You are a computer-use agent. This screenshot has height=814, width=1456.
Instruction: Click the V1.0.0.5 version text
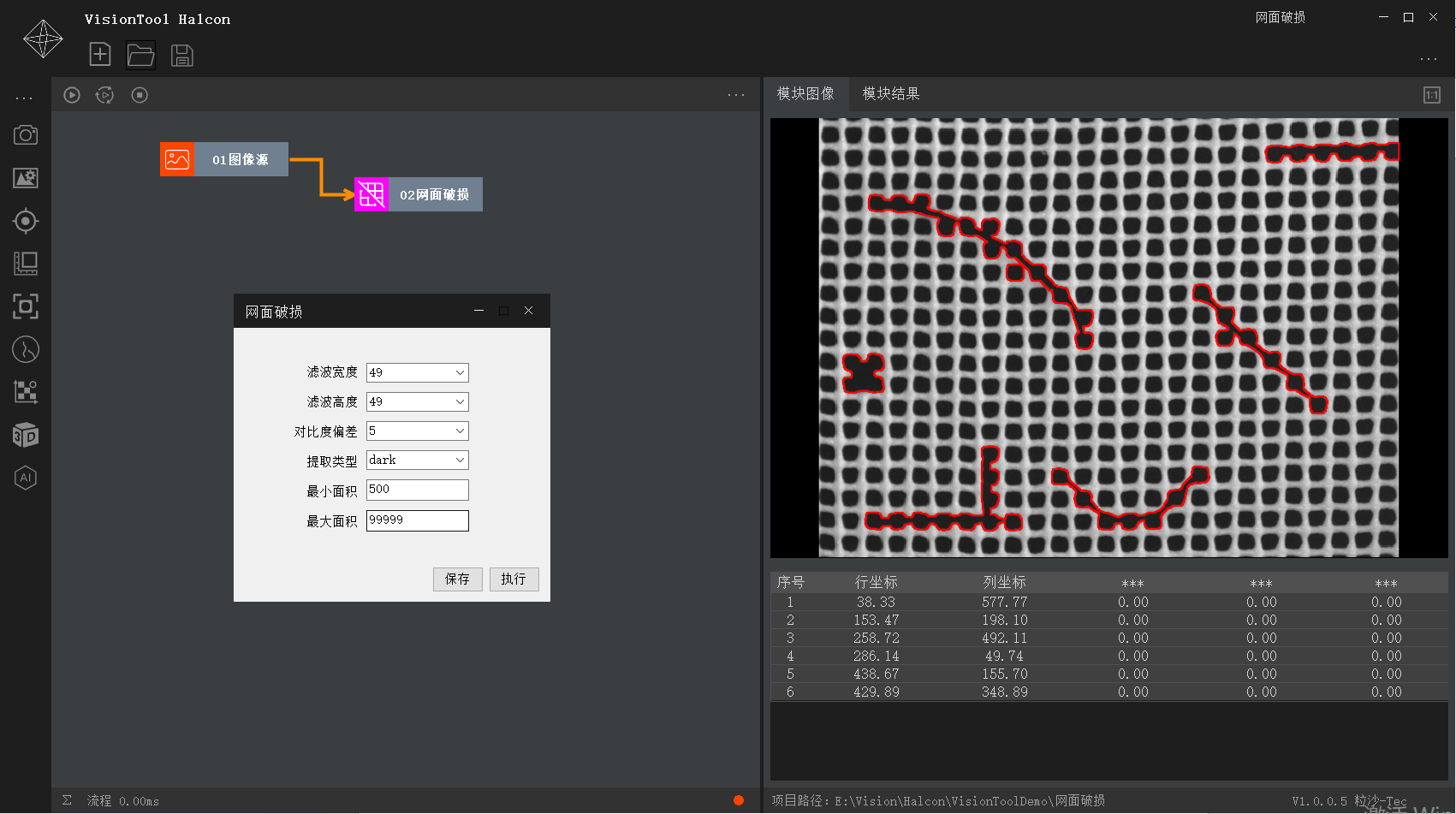point(1318,801)
